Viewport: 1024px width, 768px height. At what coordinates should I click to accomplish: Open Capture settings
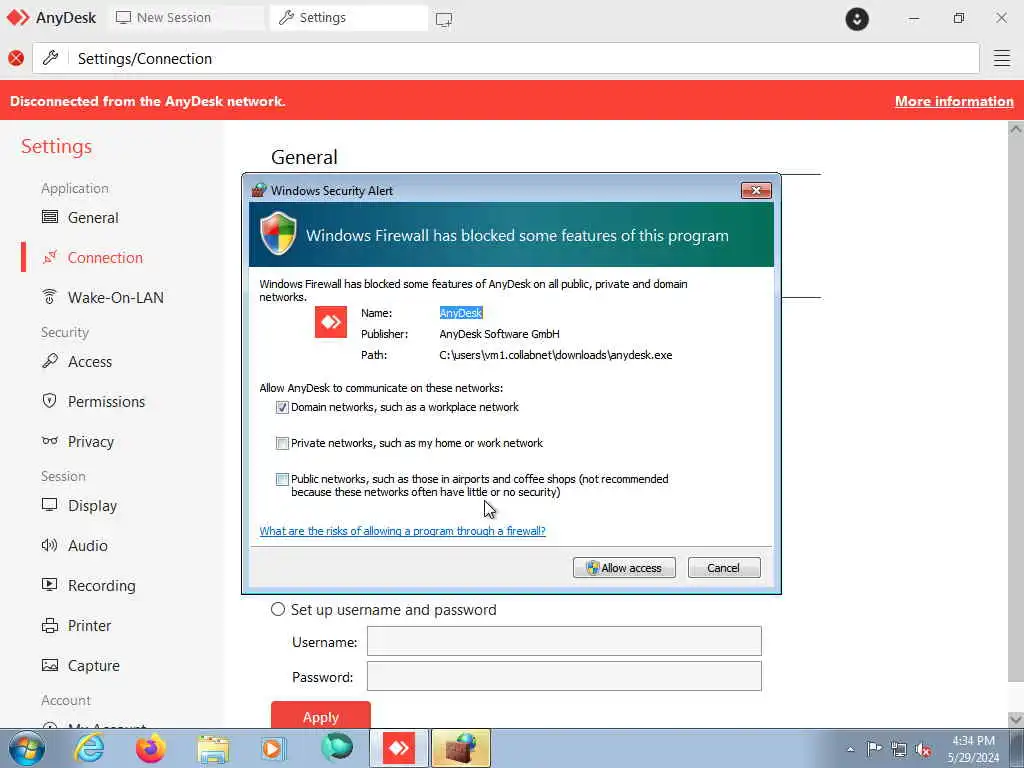click(x=80, y=665)
